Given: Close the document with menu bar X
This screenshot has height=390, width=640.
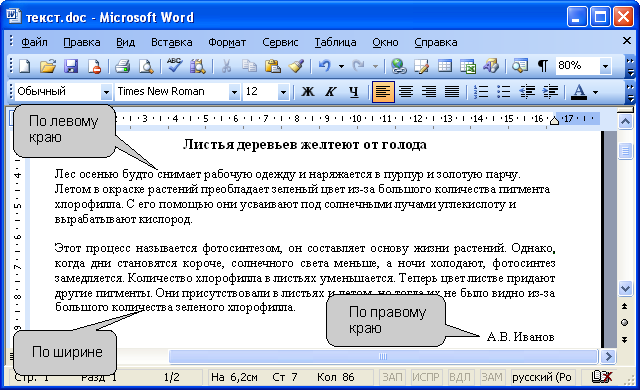Looking at the screenshot, I should tap(627, 40).
